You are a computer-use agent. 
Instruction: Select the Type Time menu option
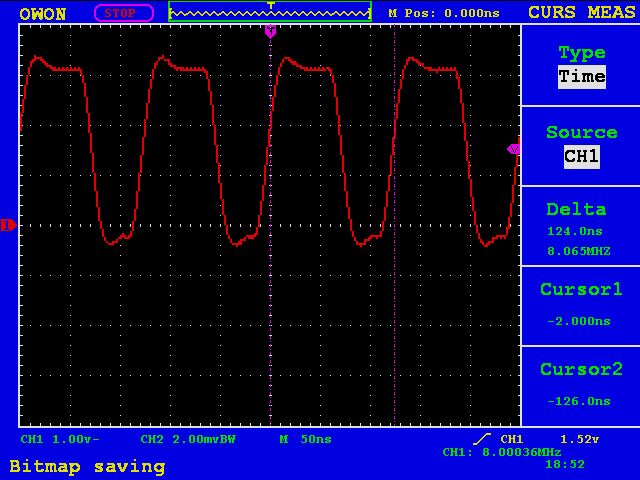click(581, 65)
